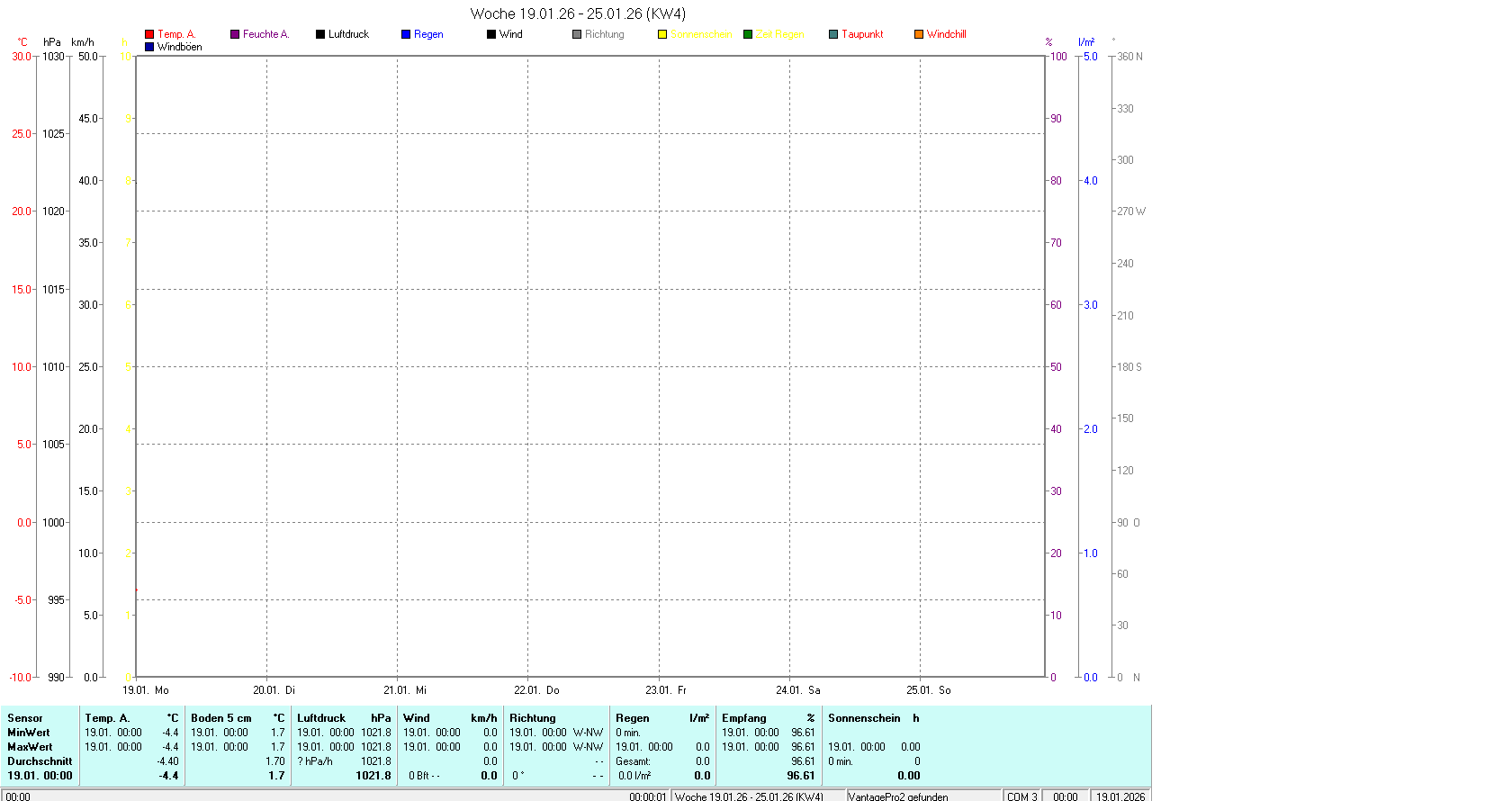Click the Boden 5 cm column header

point(238,718)
